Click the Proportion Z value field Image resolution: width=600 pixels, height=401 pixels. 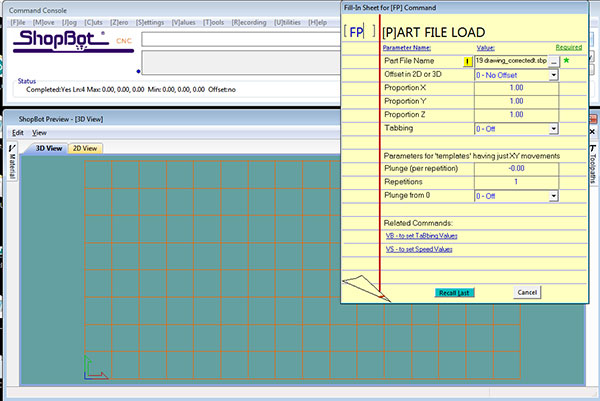coord(516,114)
